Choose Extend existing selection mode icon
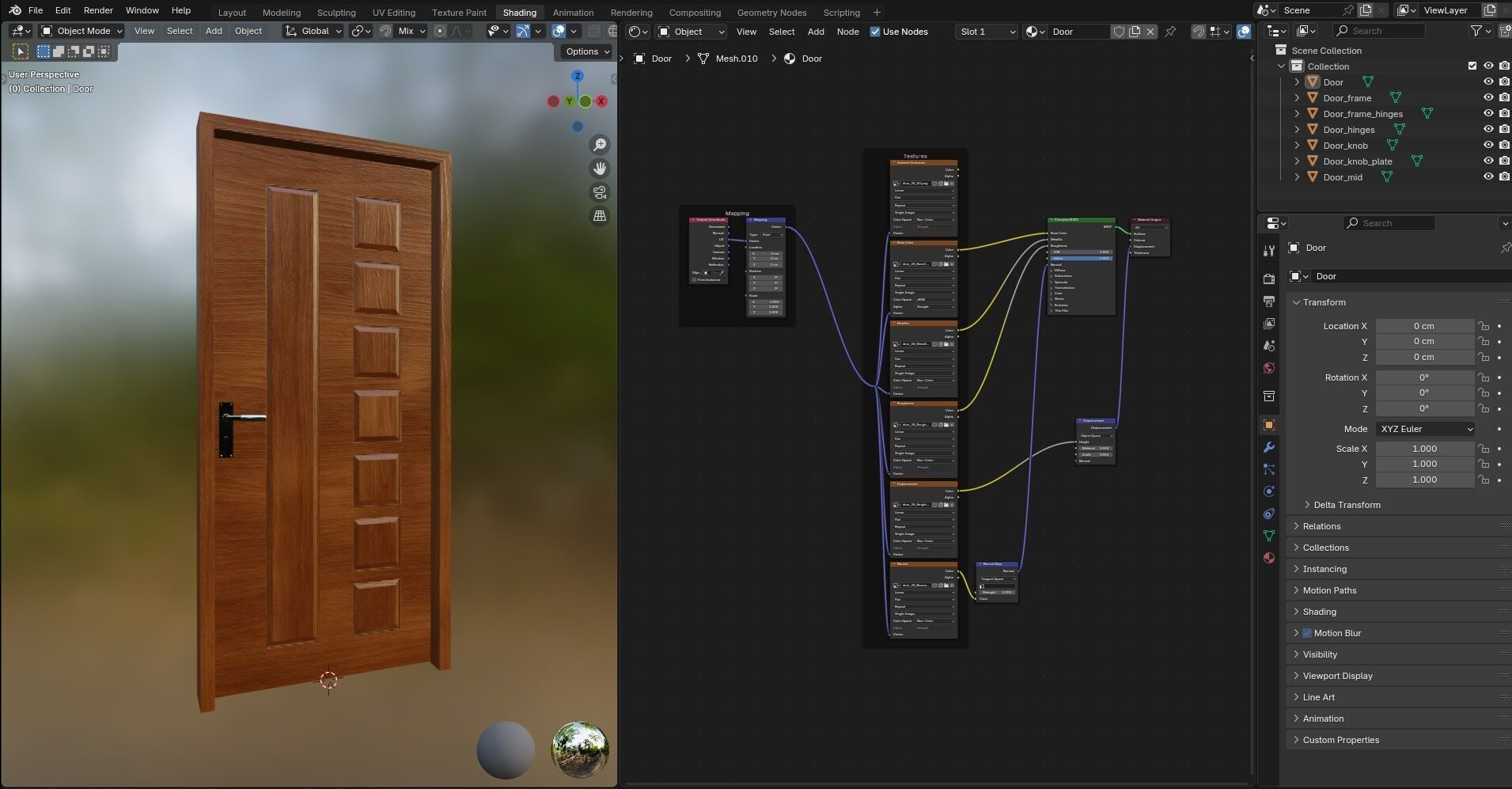This screenshot has height=789, width=1512. (58, 51)
